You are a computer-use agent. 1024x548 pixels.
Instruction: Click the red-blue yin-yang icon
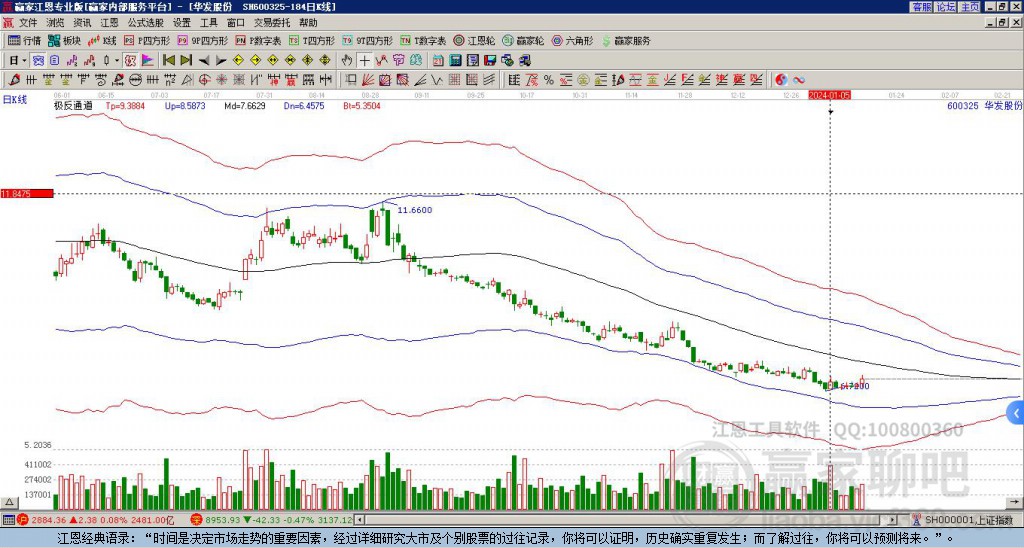pos(781,80)
